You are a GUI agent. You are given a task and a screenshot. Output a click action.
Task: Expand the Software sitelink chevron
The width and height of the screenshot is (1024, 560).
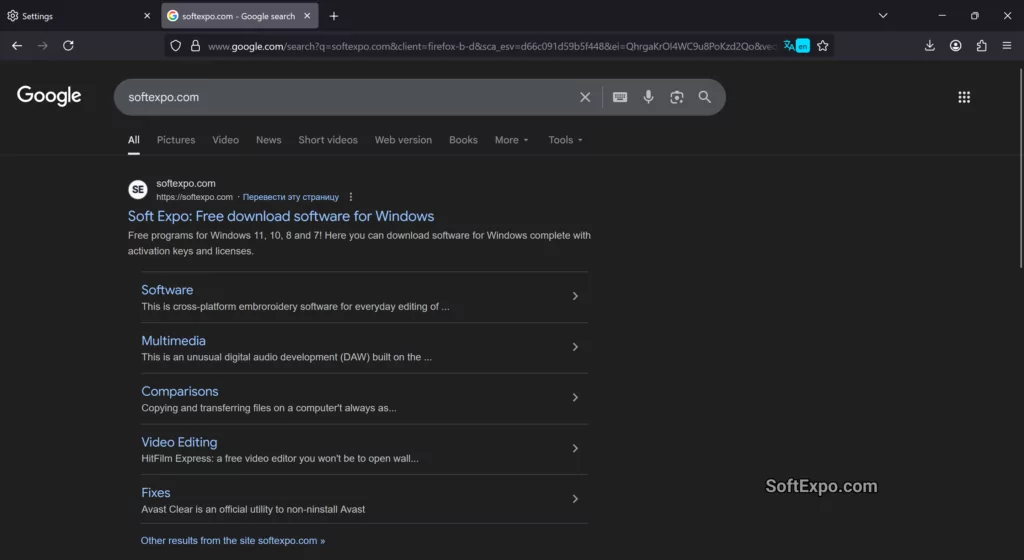(575, 296)
